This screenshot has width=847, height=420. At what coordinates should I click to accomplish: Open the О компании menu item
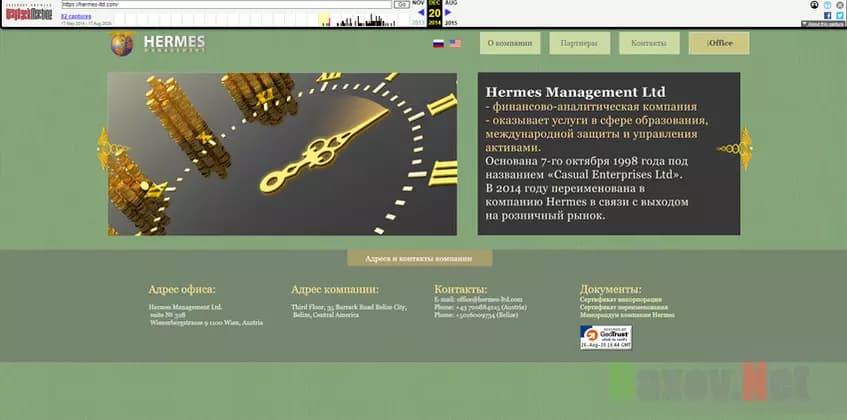[510, 43]
